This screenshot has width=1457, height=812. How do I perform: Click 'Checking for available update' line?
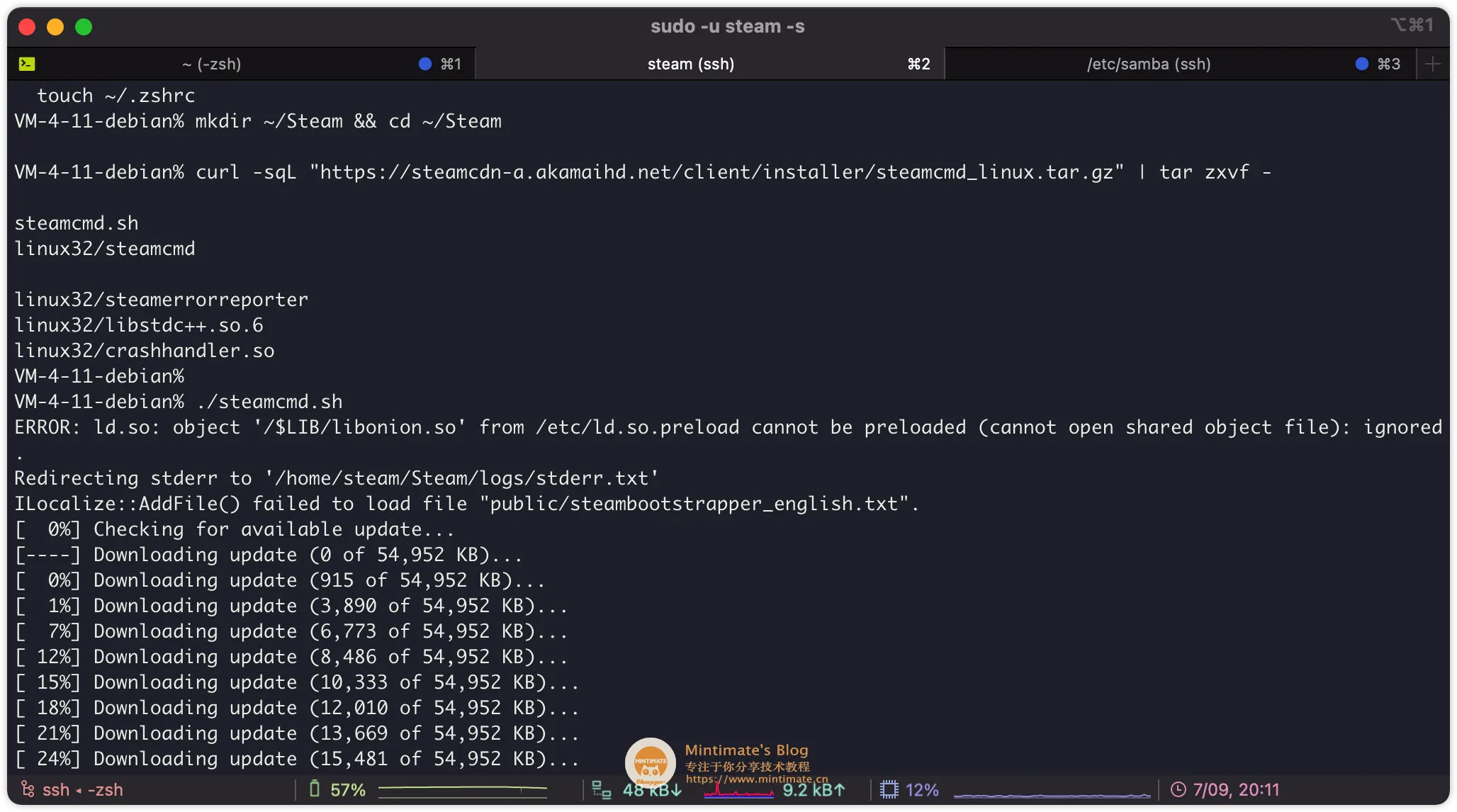[235, 529]
